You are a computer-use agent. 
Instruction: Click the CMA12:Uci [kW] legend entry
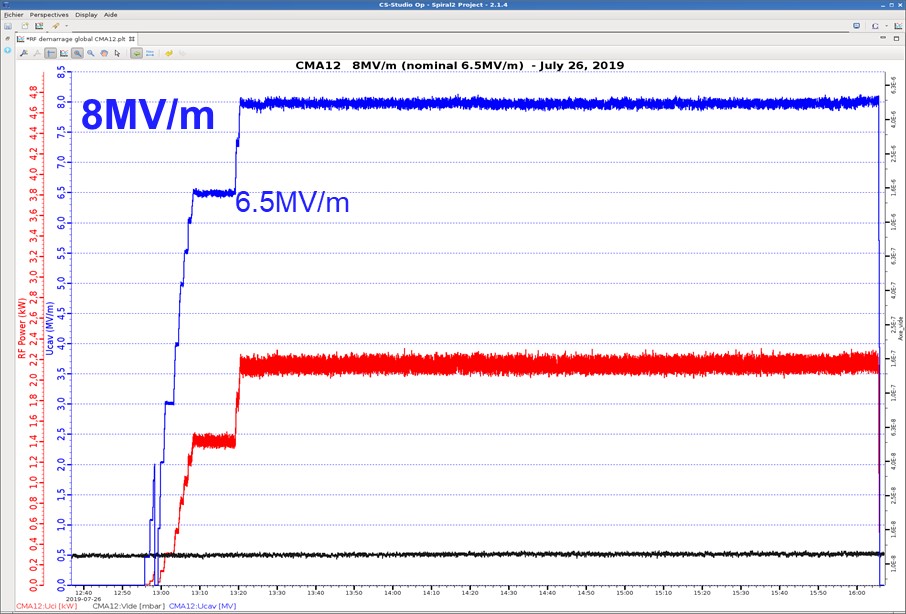46,606
